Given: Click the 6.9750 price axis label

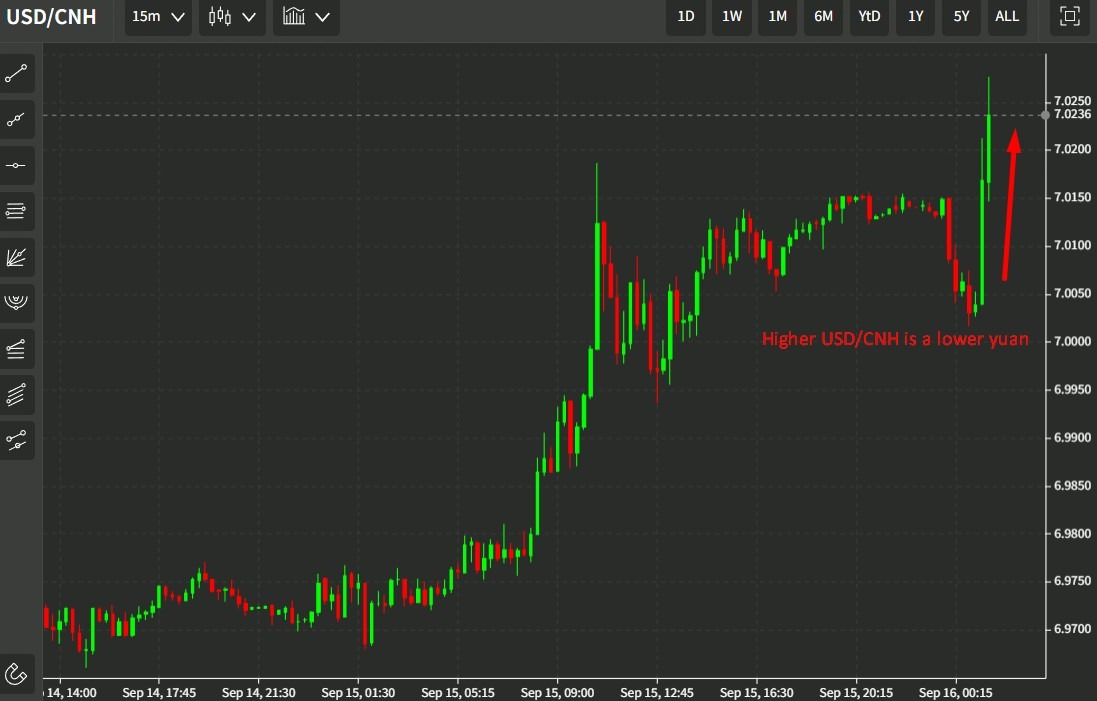Looking at the screenshot, I should (1072, 581).
